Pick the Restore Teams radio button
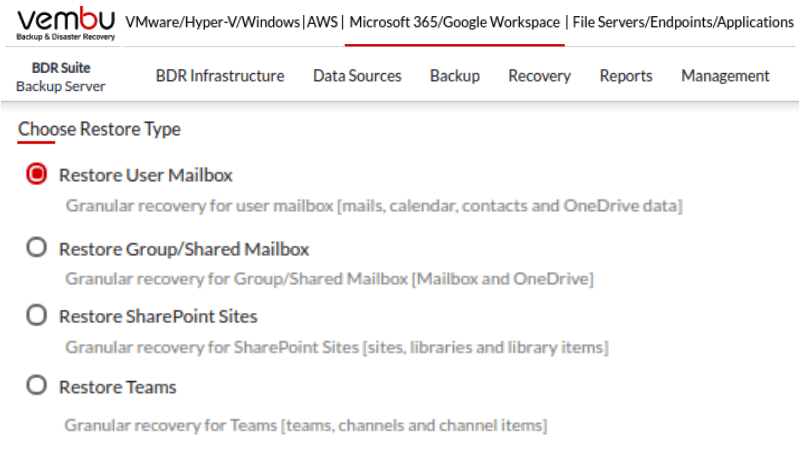This screenshot has height=450, width=800. [37, 386]
